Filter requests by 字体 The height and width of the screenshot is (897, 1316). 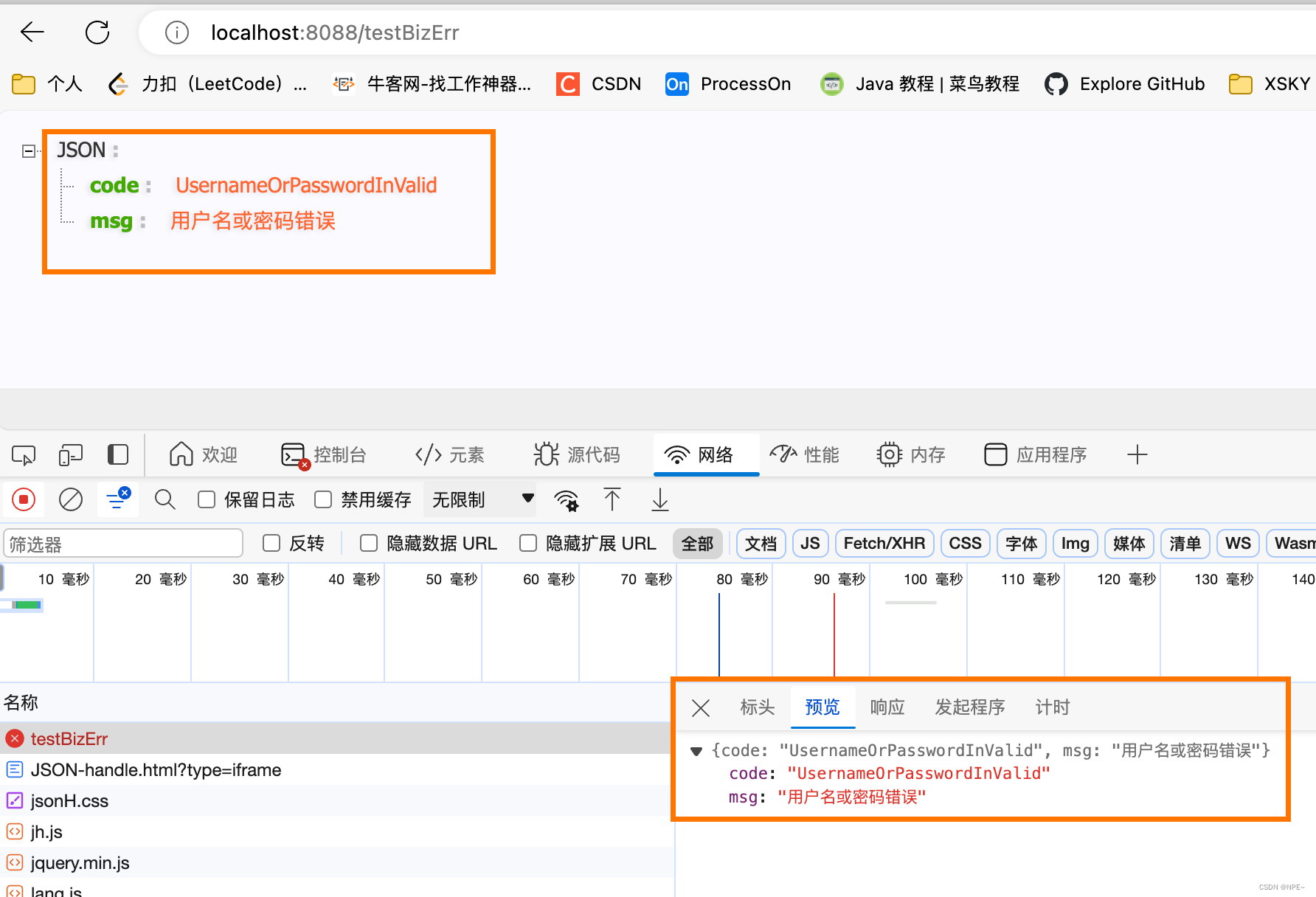pyautogui.click(x=1021, y=544)
